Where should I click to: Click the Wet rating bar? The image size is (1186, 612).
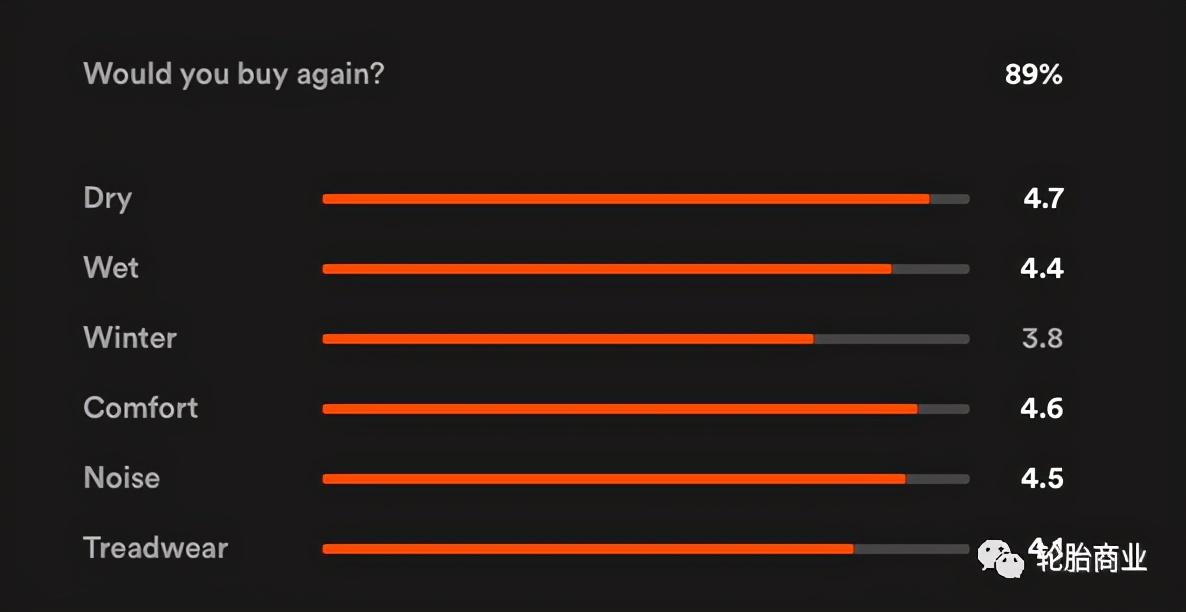[645, 269]
